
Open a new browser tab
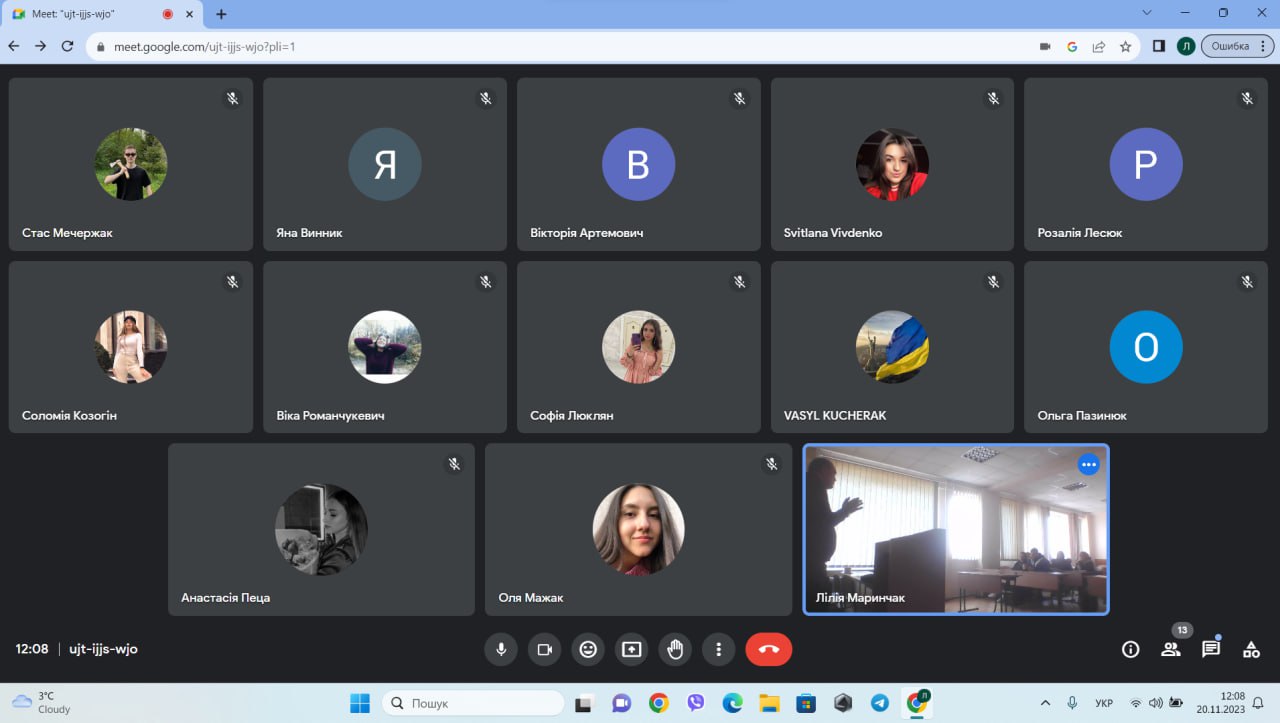tap(221, 14)
